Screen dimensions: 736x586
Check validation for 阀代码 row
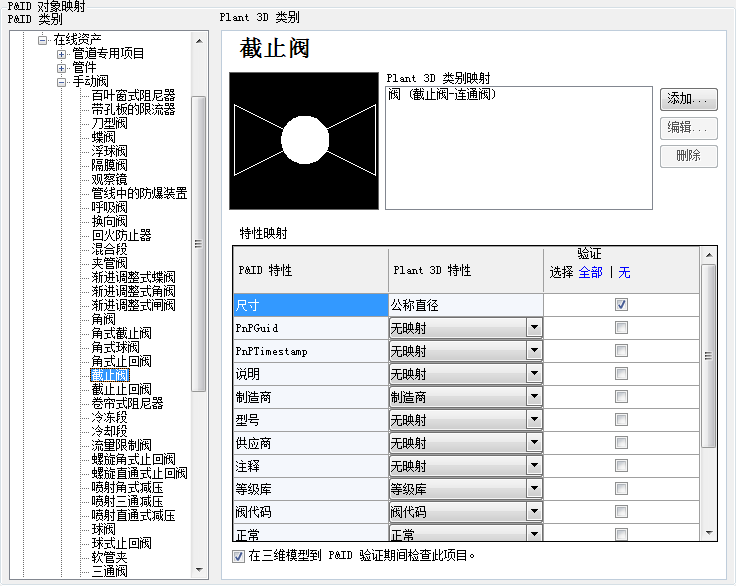621,511
